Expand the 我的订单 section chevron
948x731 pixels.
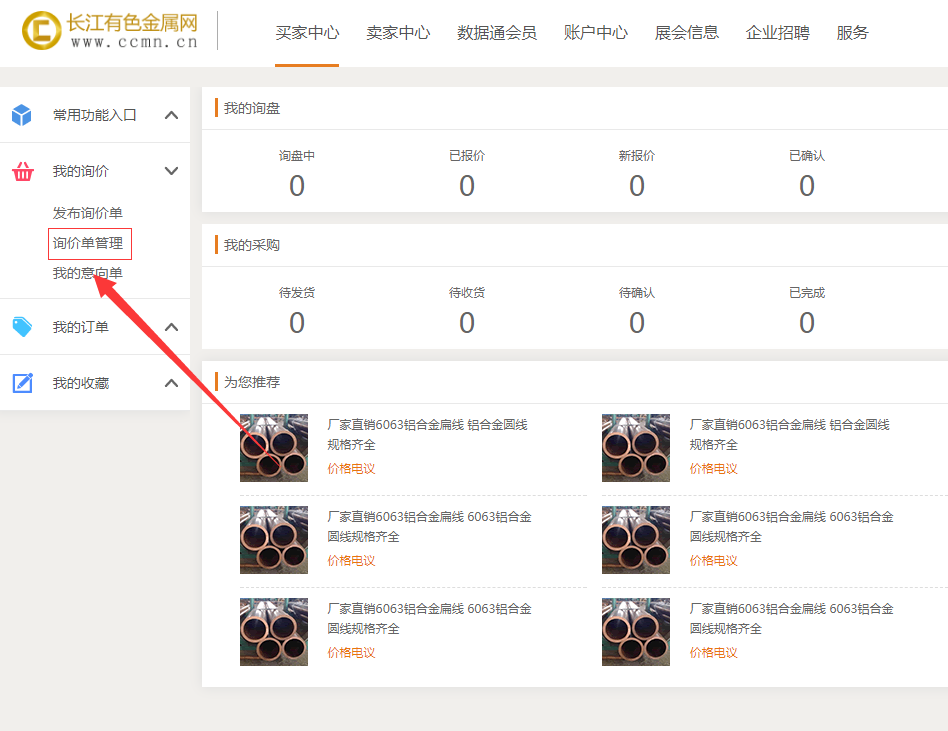(171, 327)
